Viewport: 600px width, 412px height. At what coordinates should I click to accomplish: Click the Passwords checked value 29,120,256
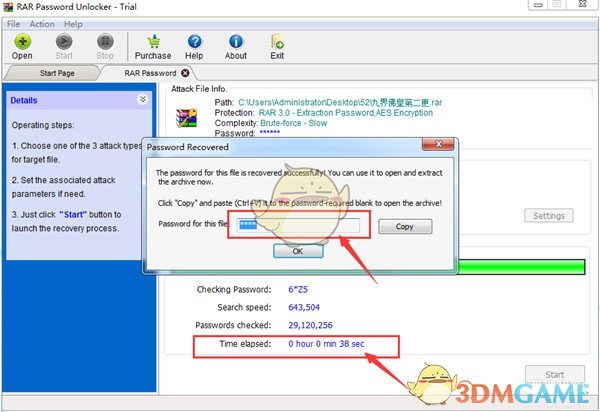pyautogui.click(x=310, y=325)
